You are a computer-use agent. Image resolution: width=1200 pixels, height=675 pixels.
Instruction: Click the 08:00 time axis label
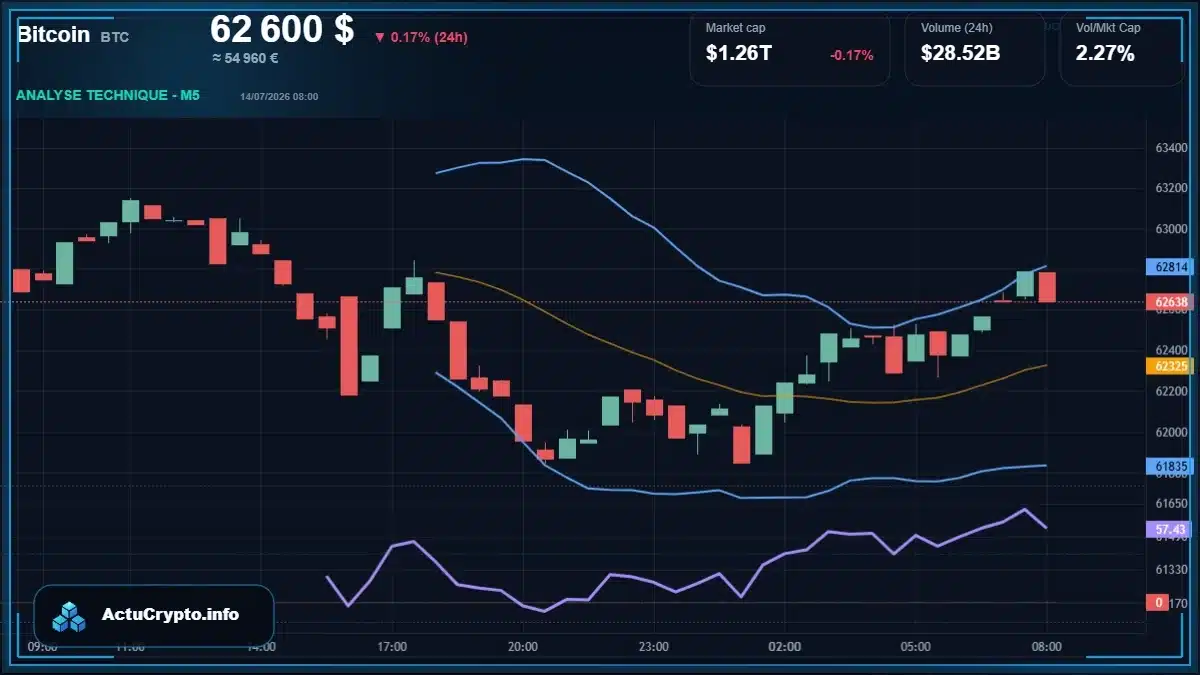pyautogui.click(x=1047, y=647)
